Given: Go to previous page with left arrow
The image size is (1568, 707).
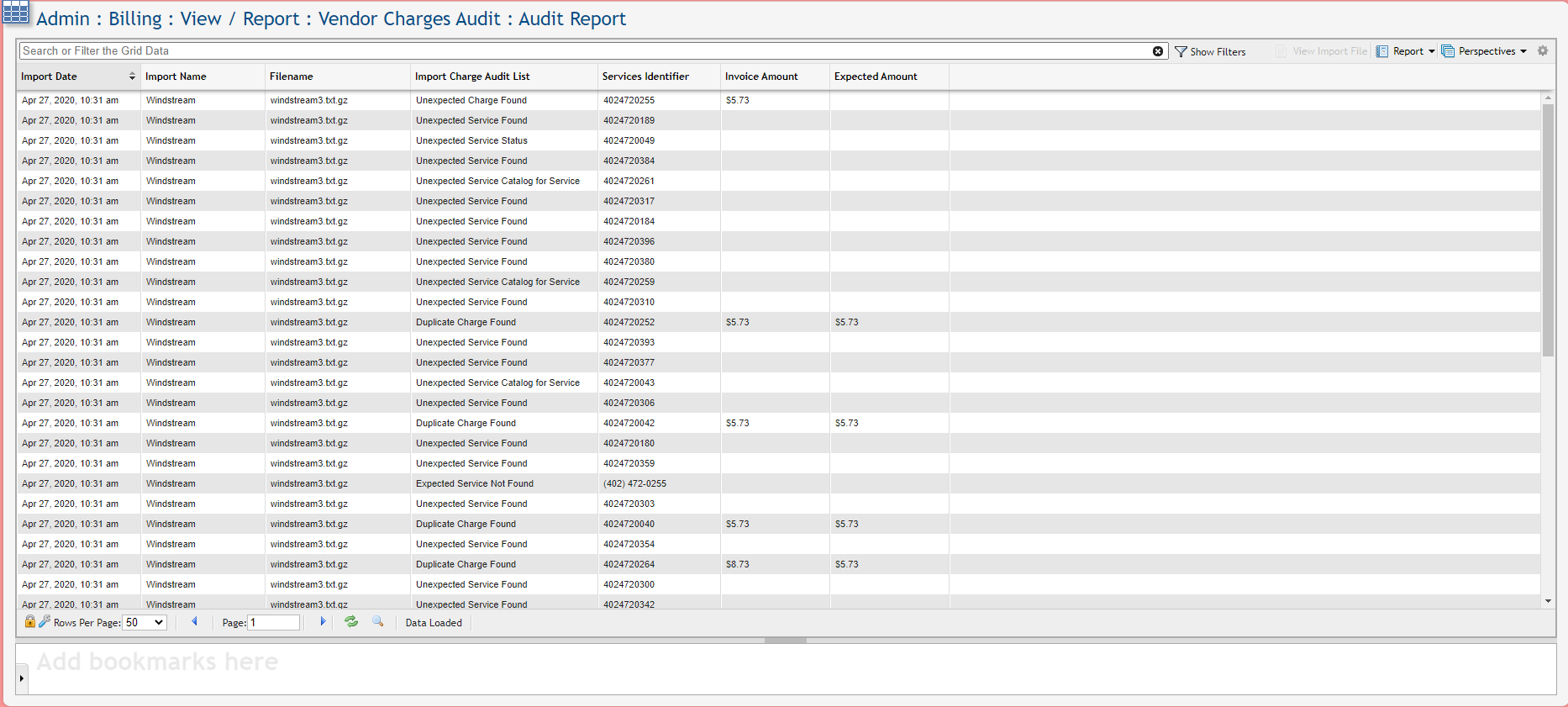Looking at the screenshot, I should pyautogui.click(x=194, y=621).
